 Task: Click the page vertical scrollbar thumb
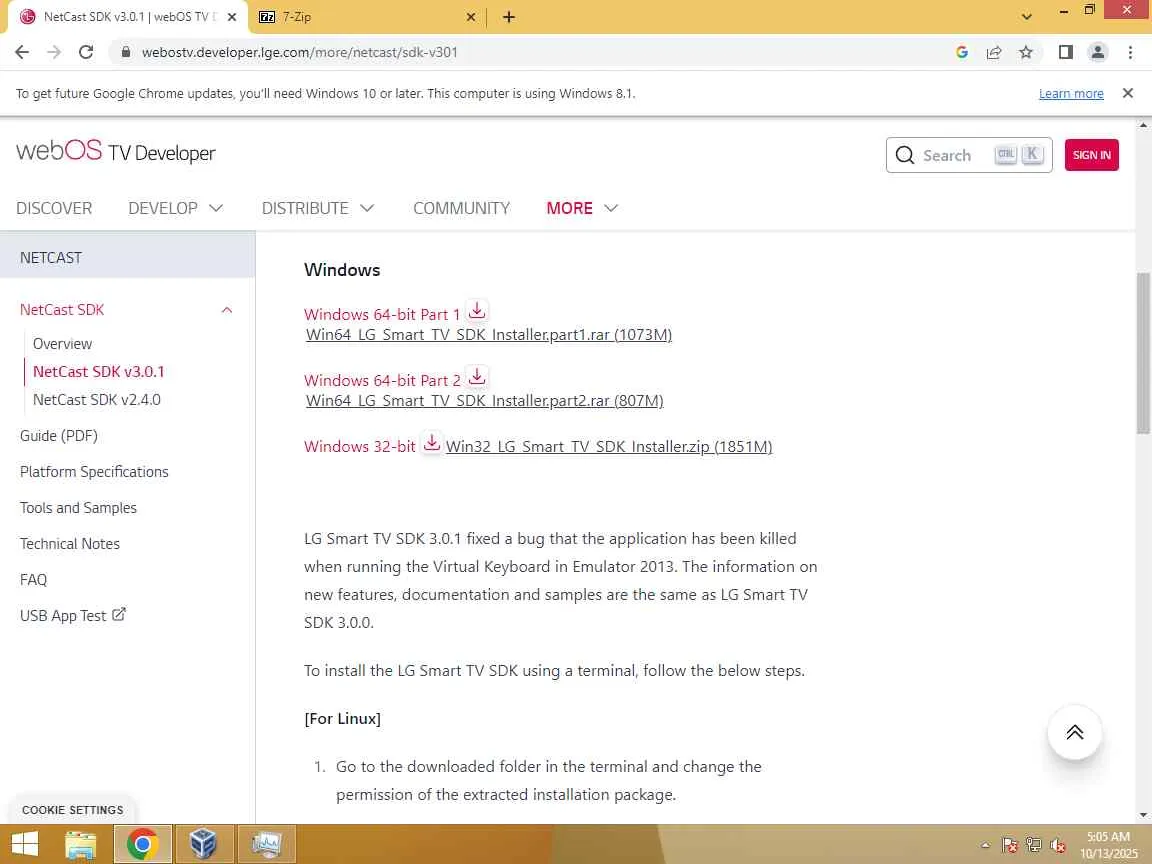point(1142,353)
